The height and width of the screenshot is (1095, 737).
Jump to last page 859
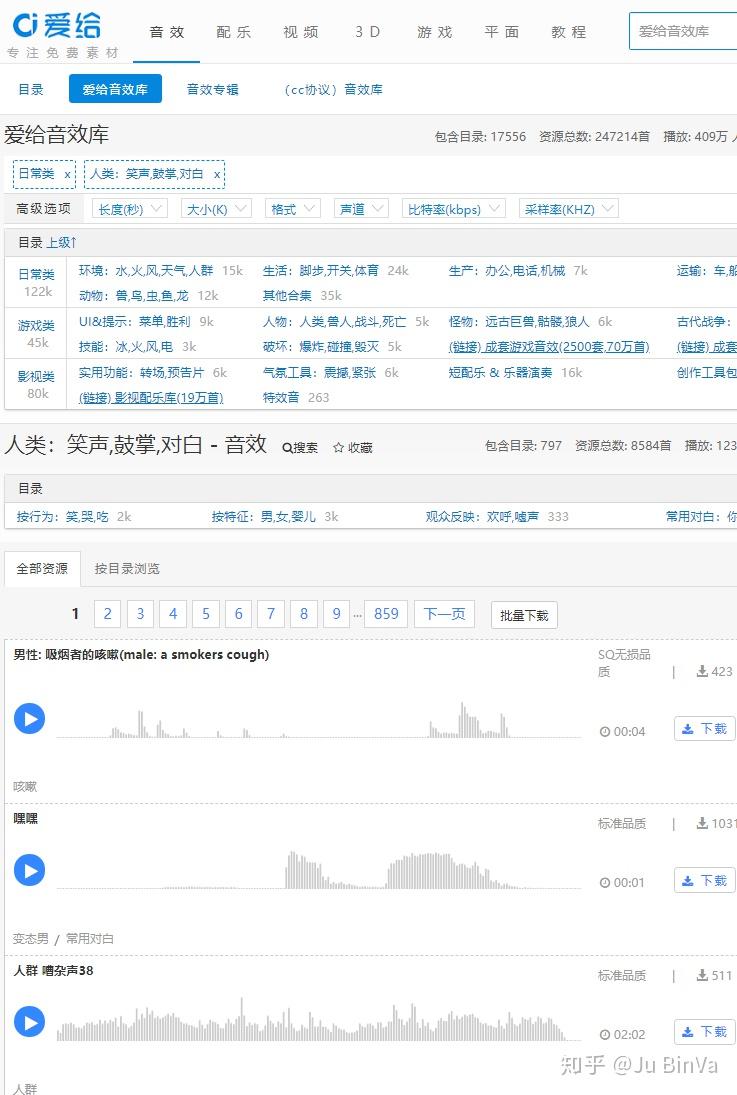pyautogui.click(x=386, y=614)
